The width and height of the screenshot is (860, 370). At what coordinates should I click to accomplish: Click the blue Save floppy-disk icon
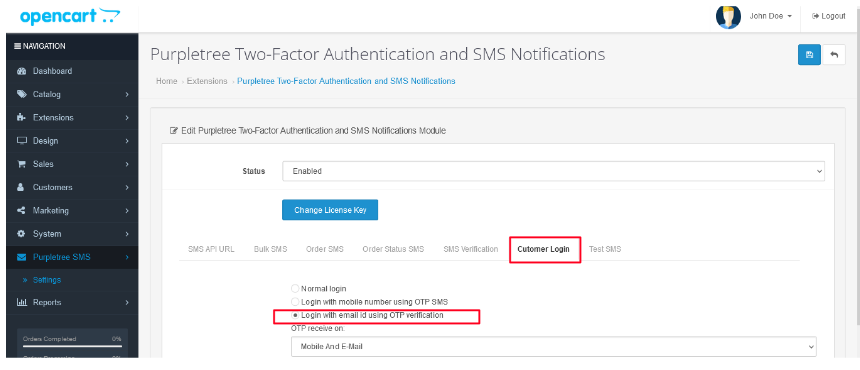click(809, 55)
